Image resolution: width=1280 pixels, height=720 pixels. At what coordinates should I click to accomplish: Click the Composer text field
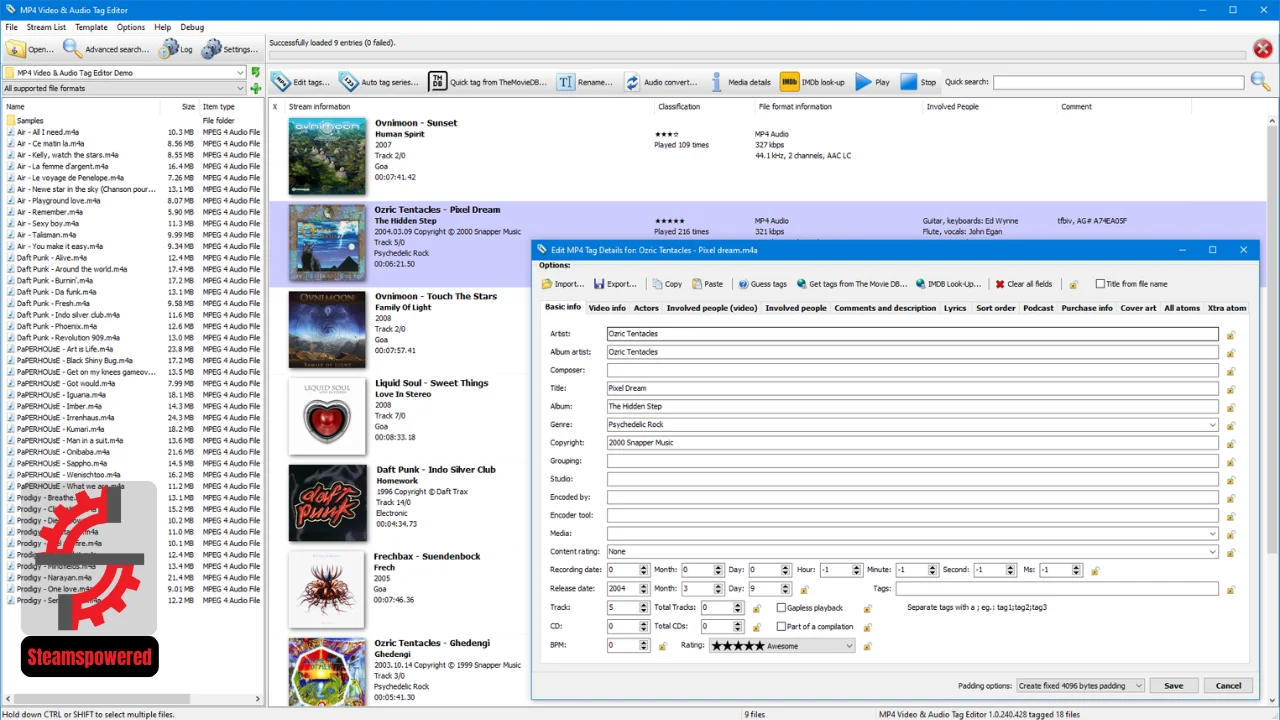click(x=912, y=370)
